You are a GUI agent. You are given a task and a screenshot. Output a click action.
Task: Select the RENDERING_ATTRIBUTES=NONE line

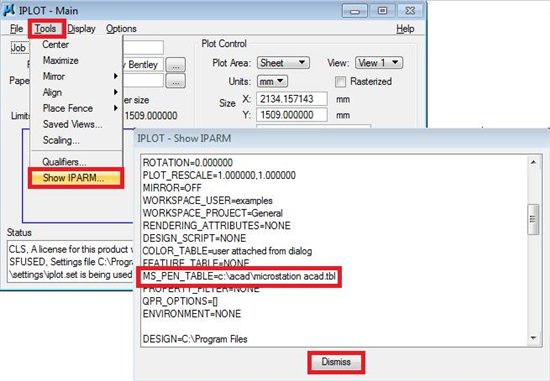click(x=216, y=226)
